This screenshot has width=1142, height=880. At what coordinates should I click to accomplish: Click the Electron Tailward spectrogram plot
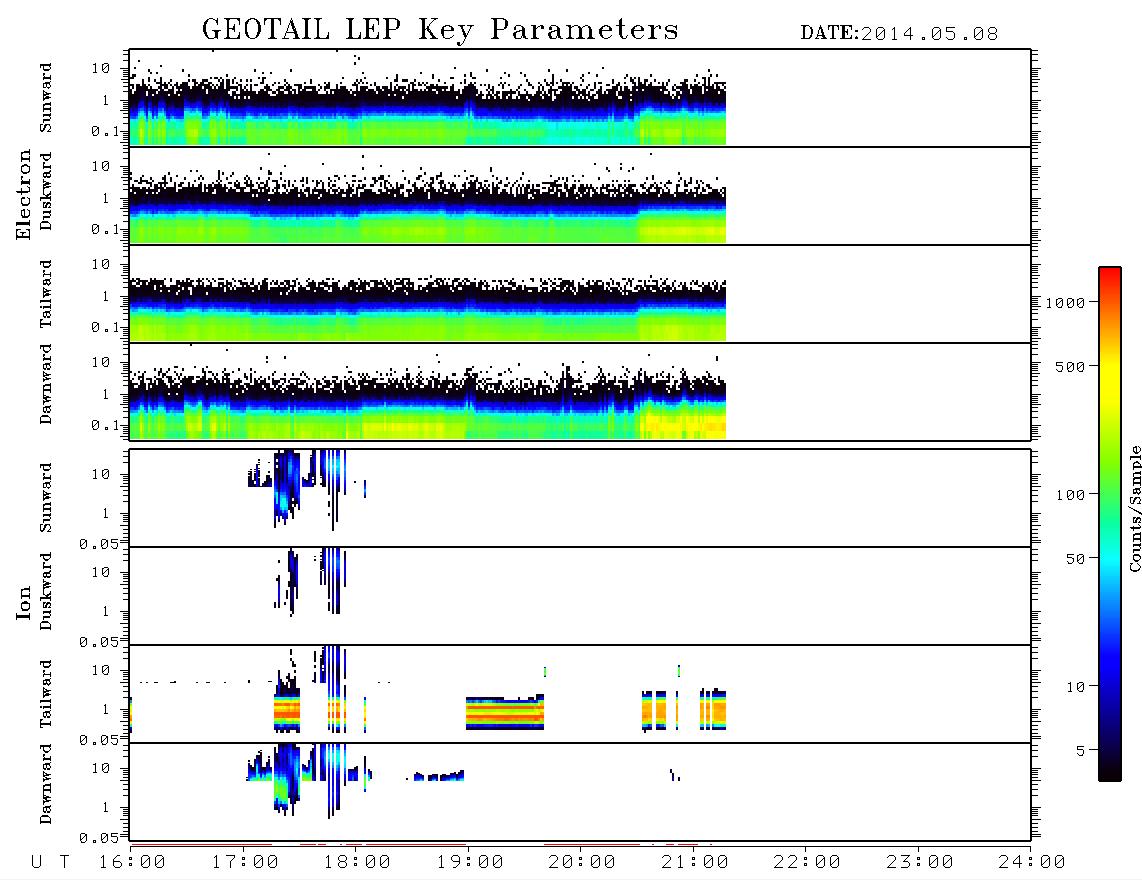580,294
